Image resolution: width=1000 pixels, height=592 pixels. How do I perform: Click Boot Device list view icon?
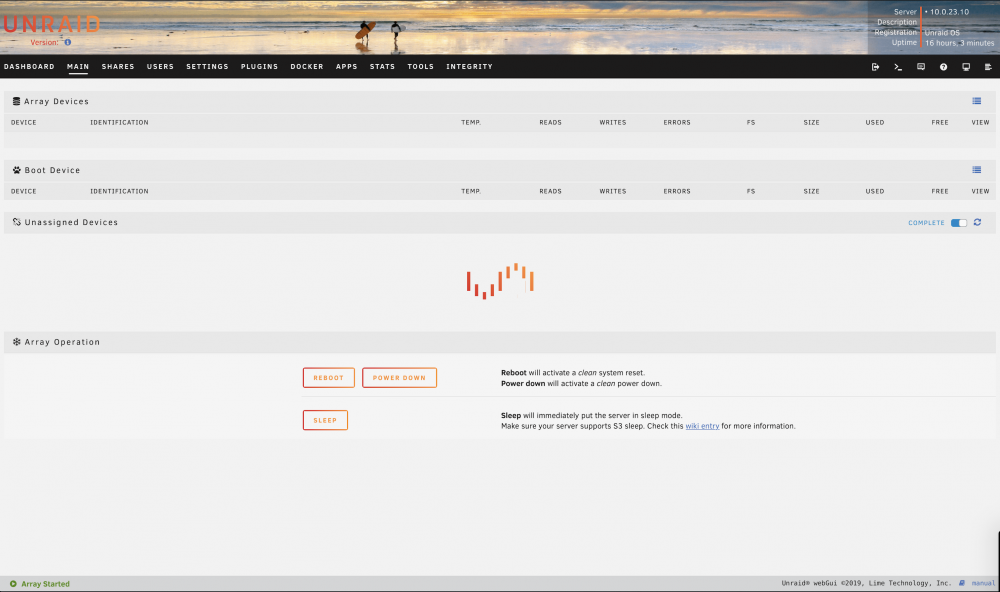point(976,170)
